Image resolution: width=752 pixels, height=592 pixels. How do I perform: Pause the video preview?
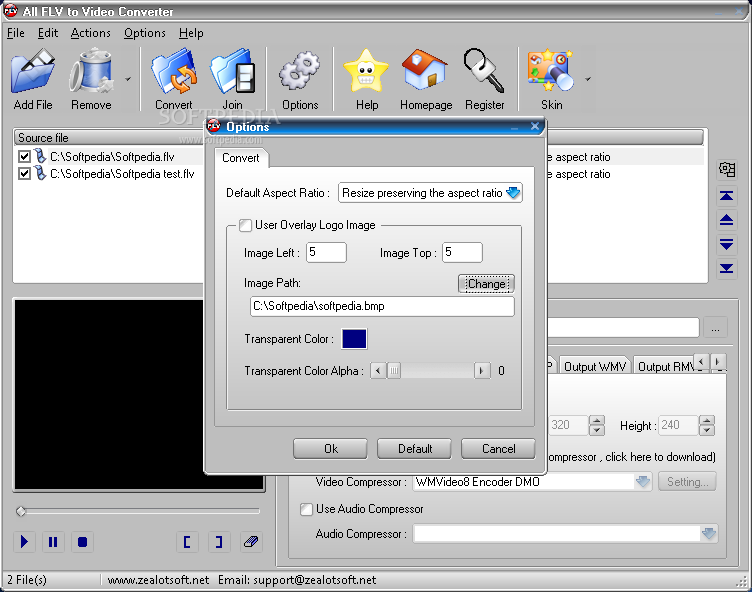(53, 542)
